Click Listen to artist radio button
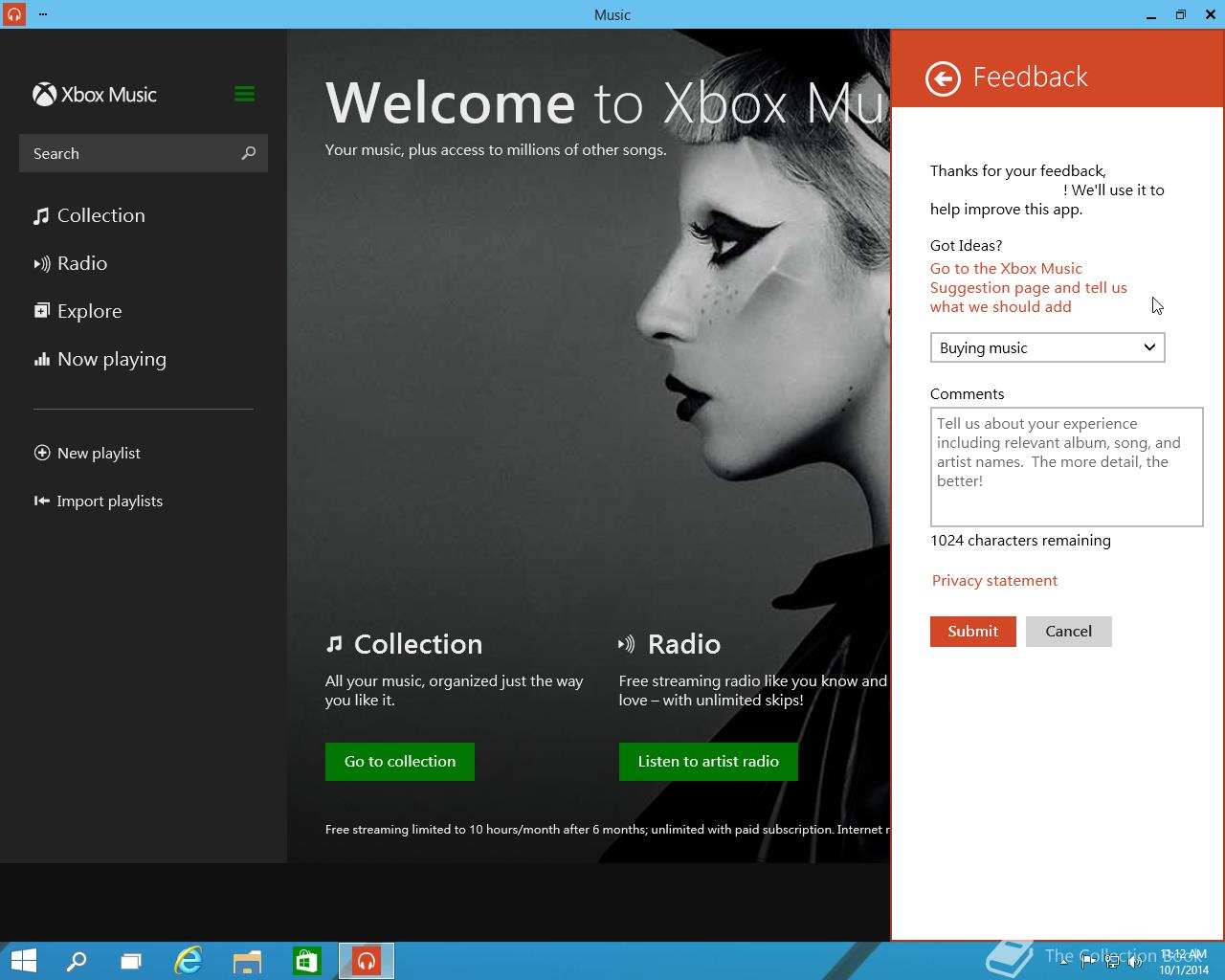Image resolution: width=1225 pixels, height=980 pixels. (708, 761)
